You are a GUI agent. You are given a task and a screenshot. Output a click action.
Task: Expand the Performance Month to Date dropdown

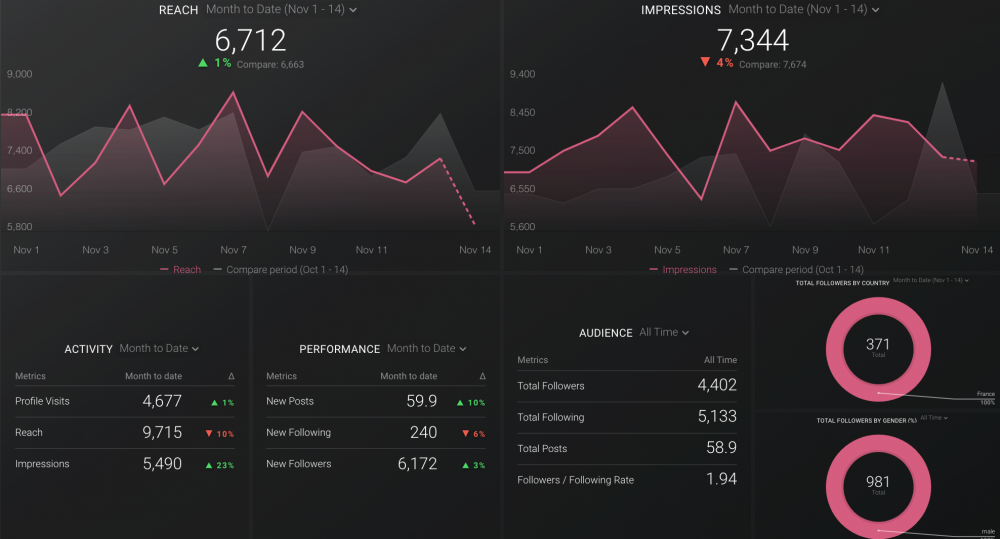[x=427, y=348]
